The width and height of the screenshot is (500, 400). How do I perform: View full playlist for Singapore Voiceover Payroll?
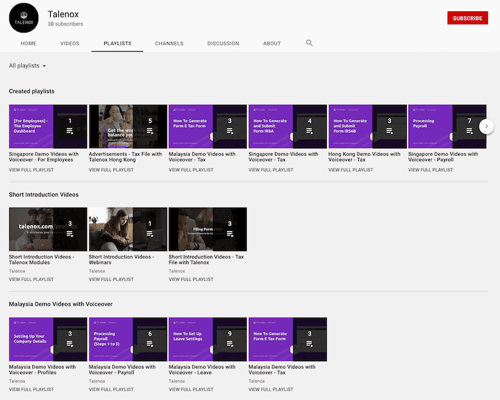(x=430, y=170)
